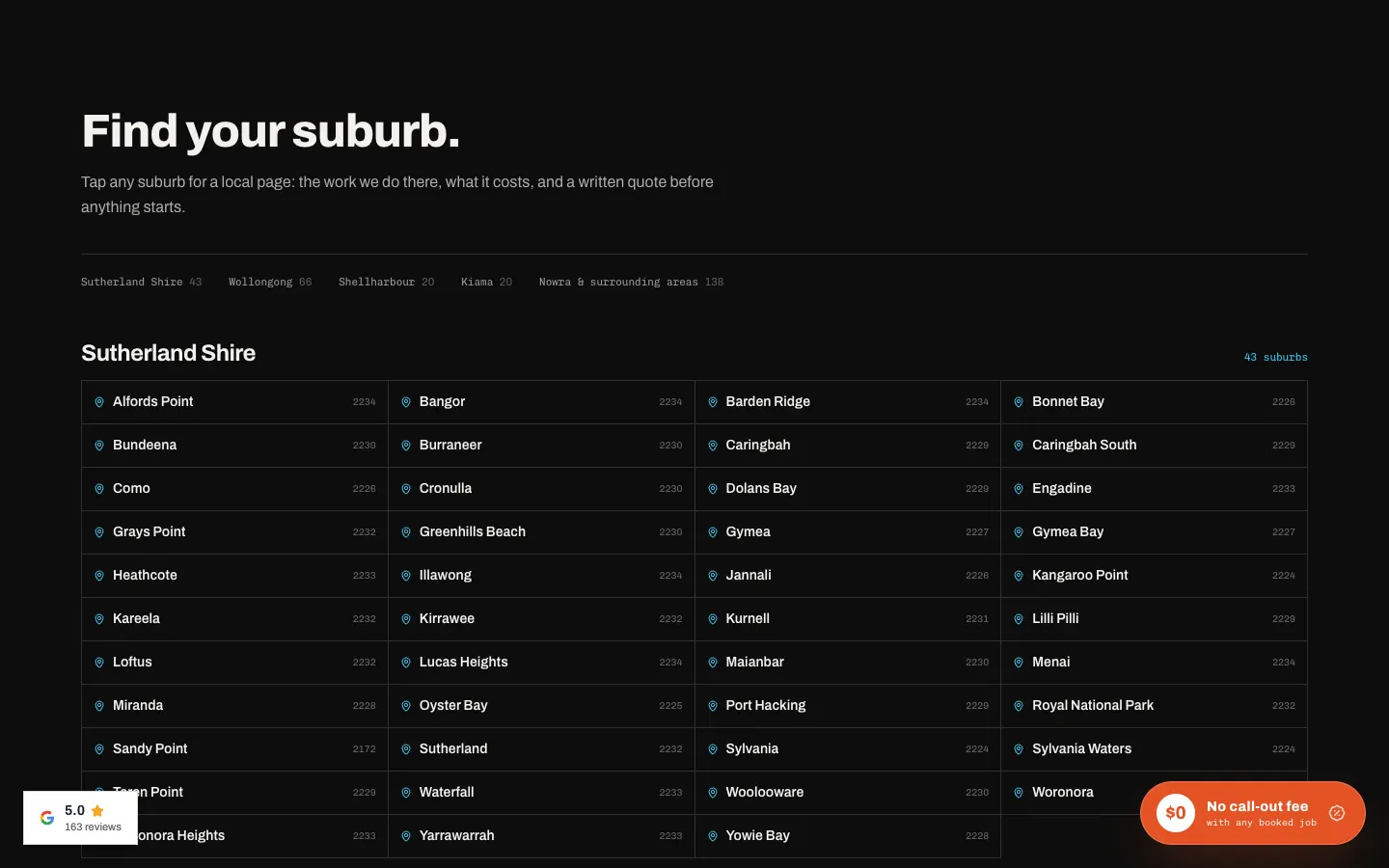Viewport: 1389px width, 868px height.
Task: Click the pin icon beside Dolans Bay
Action: coord(713,489)
